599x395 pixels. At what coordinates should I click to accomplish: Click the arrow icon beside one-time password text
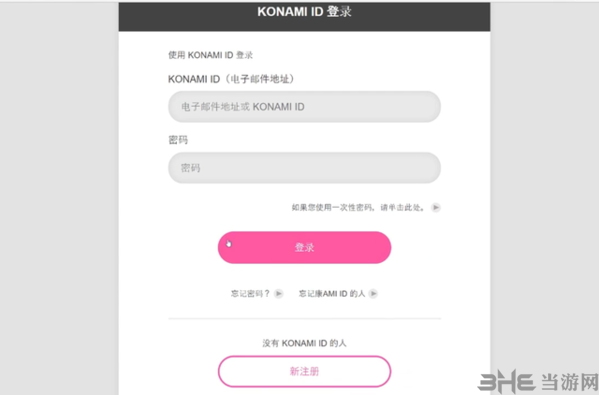tap(436, 207)
